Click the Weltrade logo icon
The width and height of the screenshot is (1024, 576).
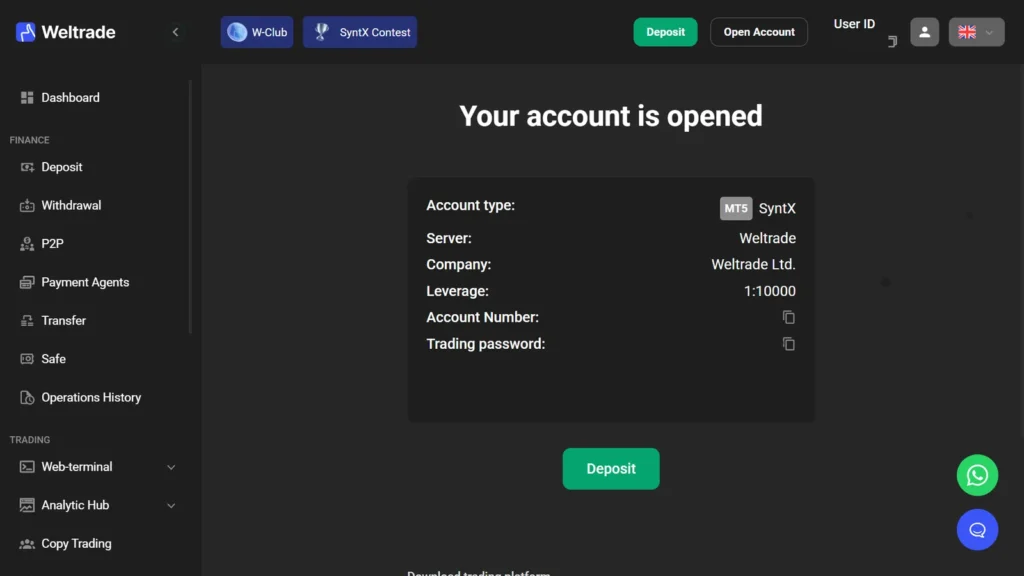25,32
